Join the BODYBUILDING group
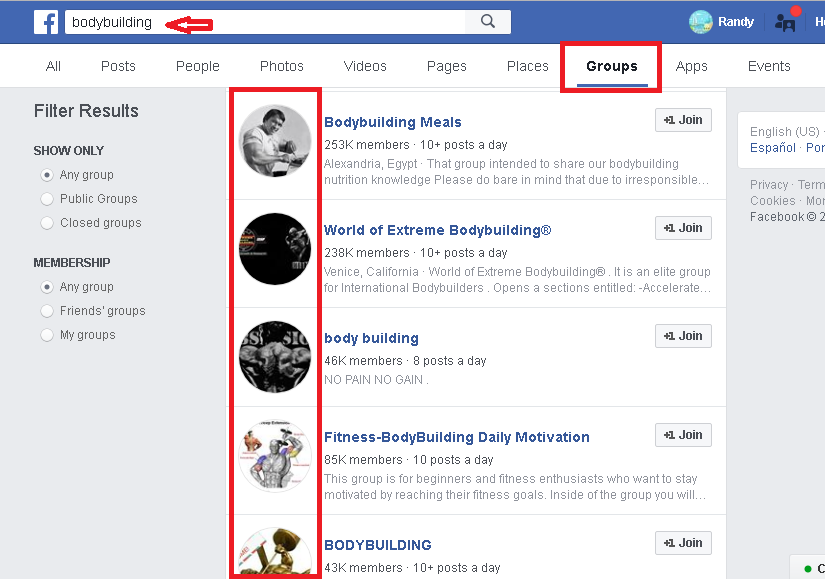Screen dimensions: 825x579 click(683, 543)
